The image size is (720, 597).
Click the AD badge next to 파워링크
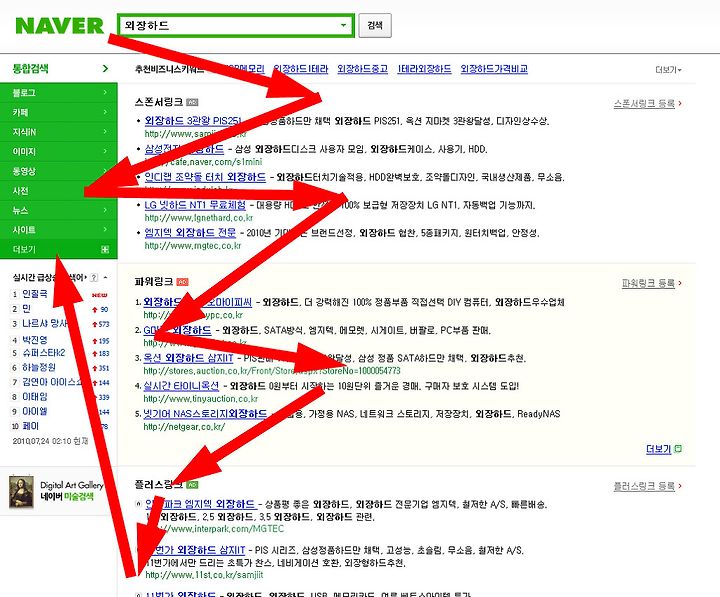182,282
